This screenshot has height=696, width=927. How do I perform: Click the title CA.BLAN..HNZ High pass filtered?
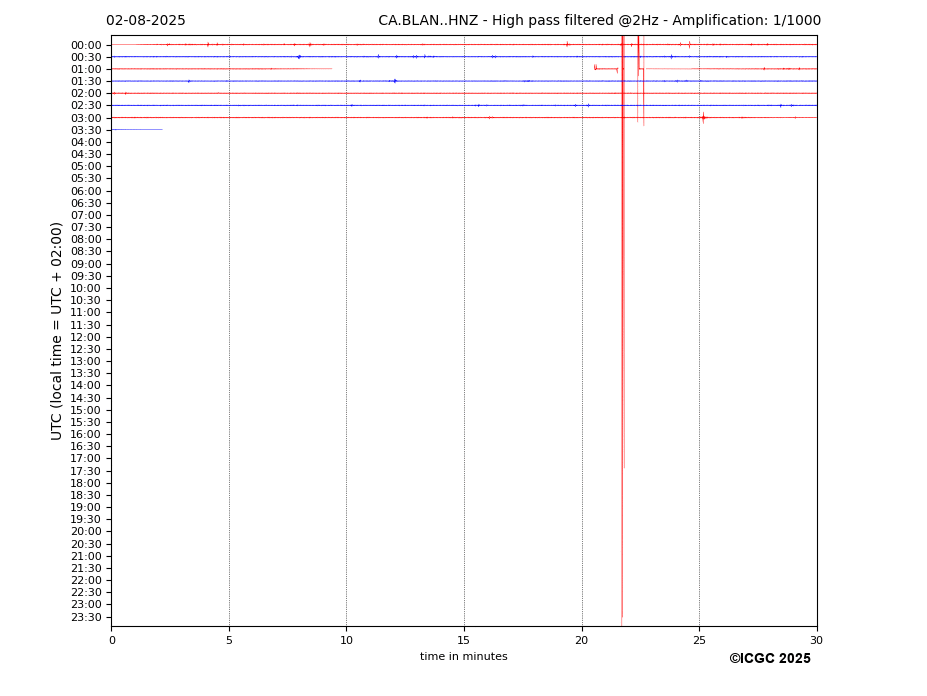599,21
